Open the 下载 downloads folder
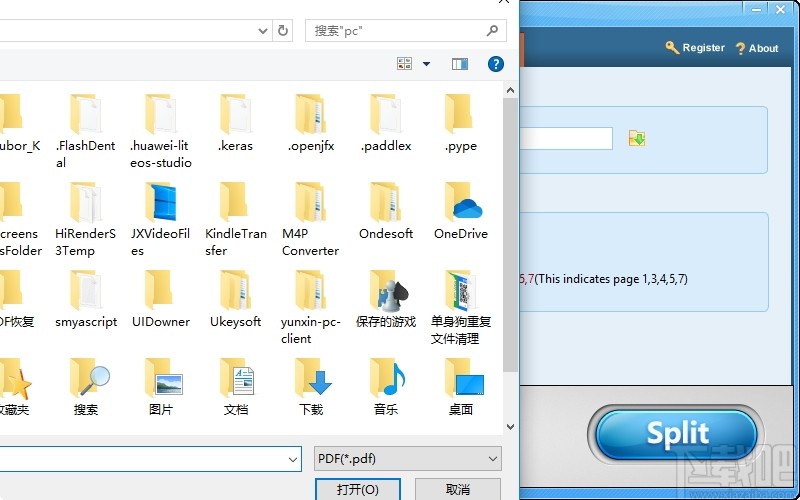The width and height of the screenshot is (800, 500). [x=311, y=387]
